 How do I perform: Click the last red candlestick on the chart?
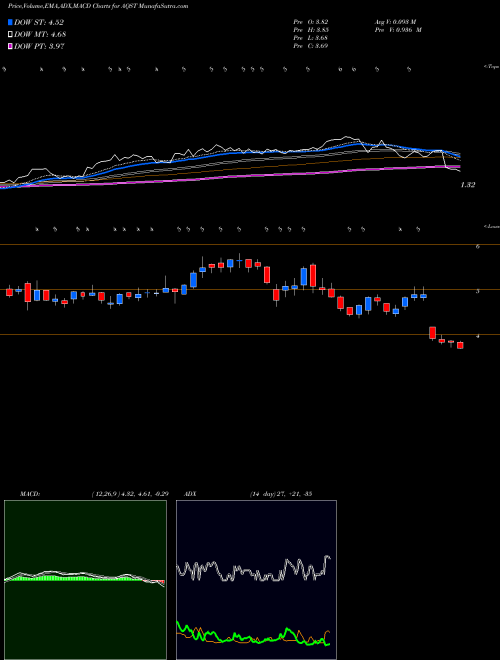click(x=460, y=345)
